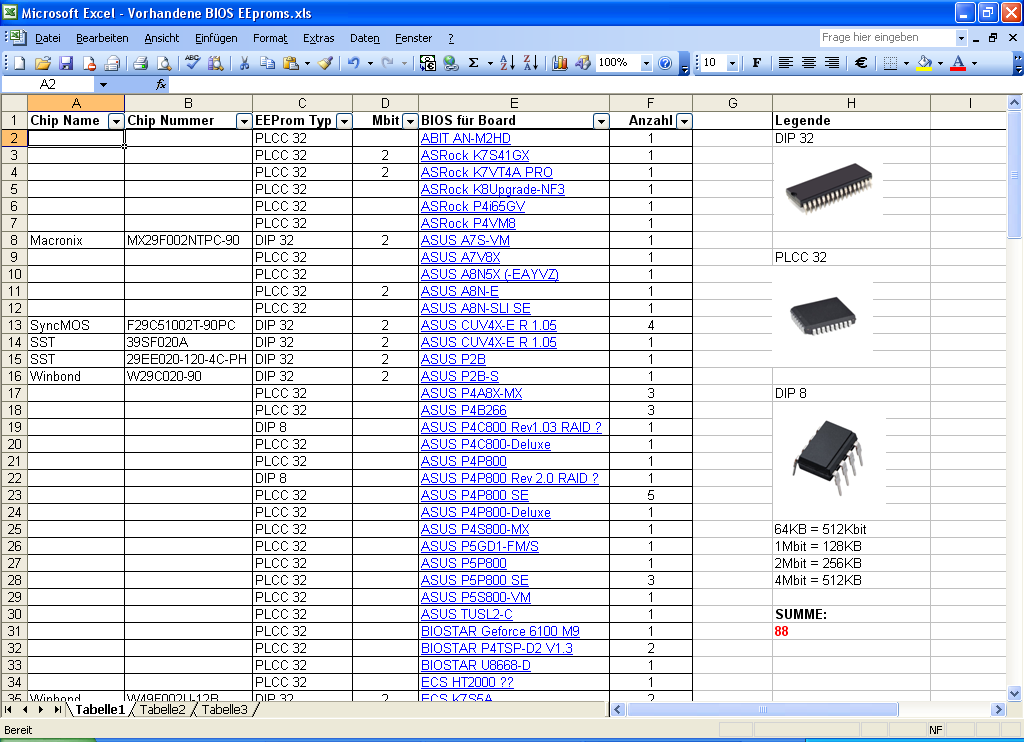Follow the ASUS P4P800 SE hyperlink
The width and height of the screenshot is (1024, 742).
(x=475, y=495)
